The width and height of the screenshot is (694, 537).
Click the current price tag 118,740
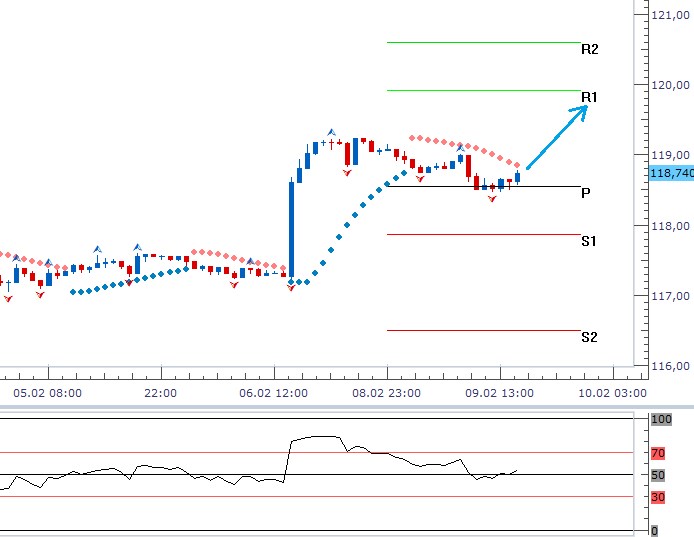click(x=671, y=173)
